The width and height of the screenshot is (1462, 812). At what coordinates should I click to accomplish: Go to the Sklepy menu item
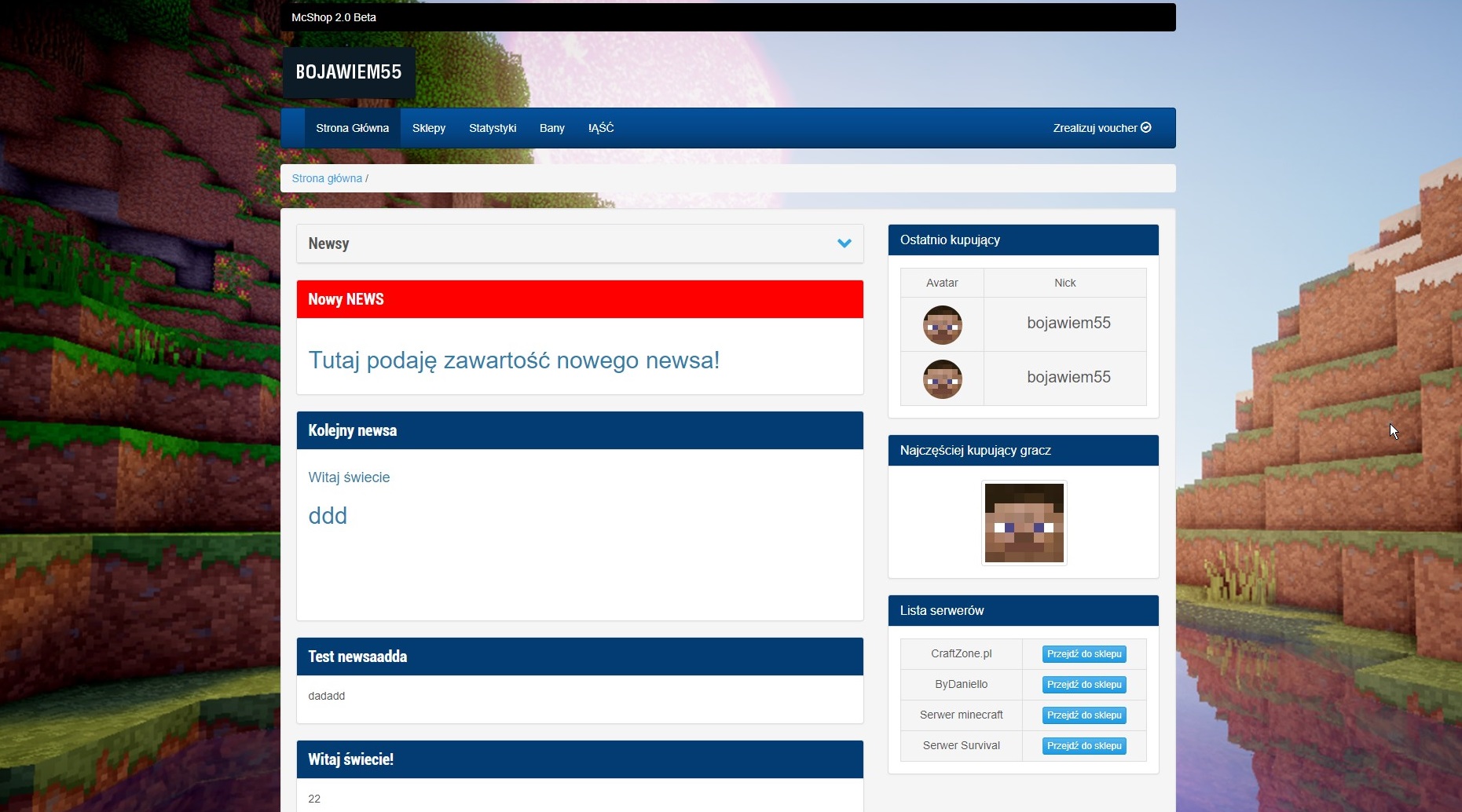pos(428,128)
